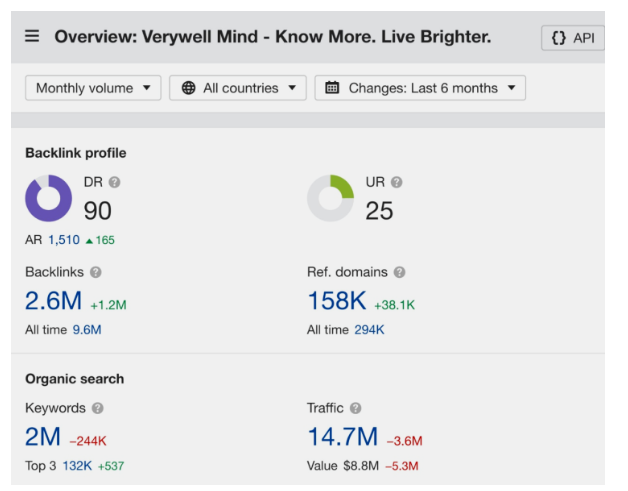Click the +38.1K ref. domains change
Image resolution: width=628 pixels, height=491 pixels.
point(395,305)
